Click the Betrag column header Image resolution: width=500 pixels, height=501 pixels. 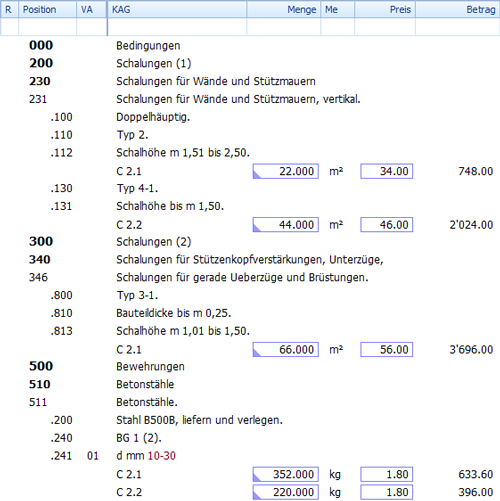457,9
